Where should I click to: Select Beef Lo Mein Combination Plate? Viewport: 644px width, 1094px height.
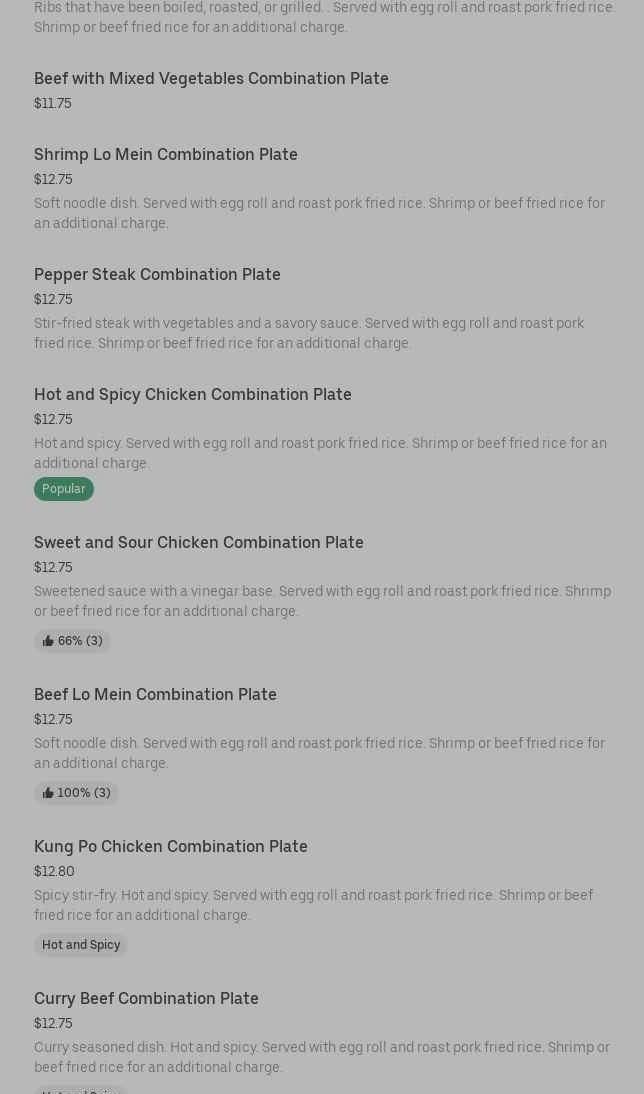(x=155, y=694)
